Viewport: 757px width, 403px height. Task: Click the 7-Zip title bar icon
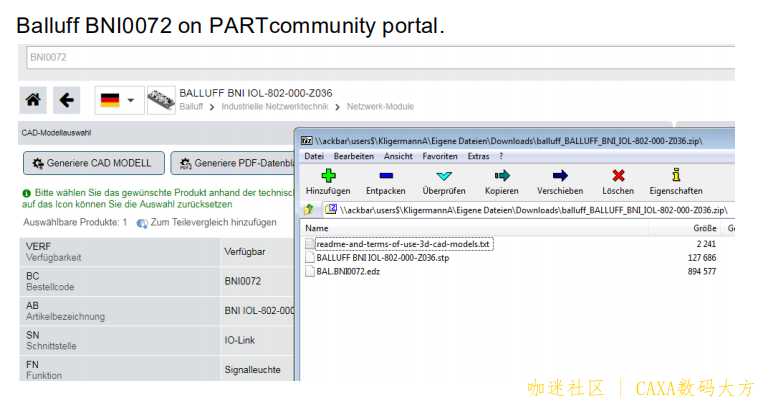307,141
